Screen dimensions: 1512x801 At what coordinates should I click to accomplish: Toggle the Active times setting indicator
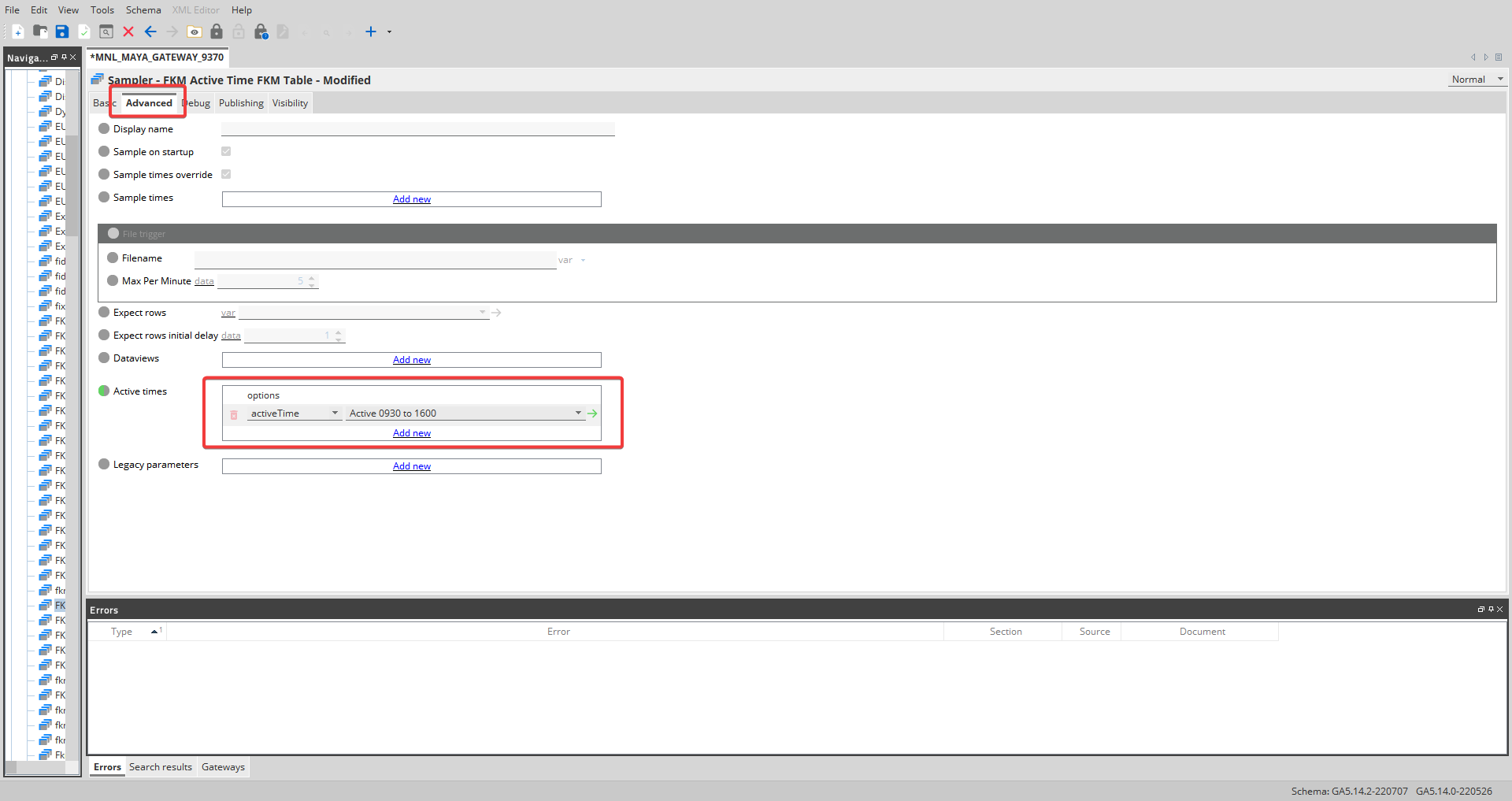coord(104,391)
